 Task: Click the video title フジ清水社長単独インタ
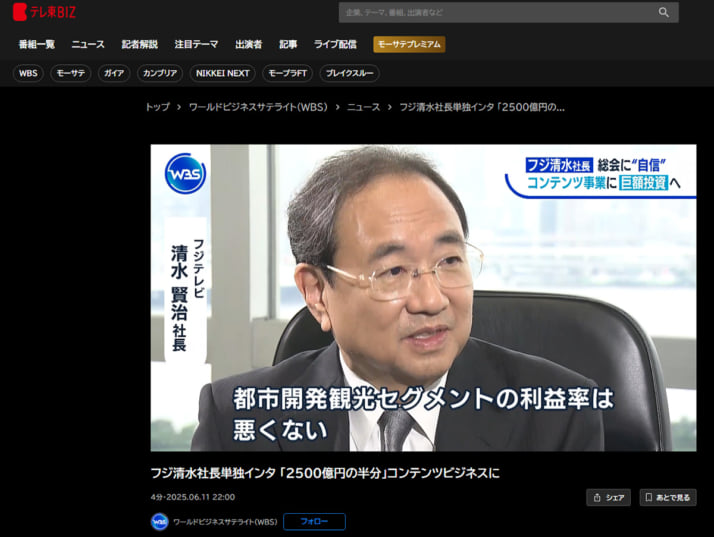point(325,473)
